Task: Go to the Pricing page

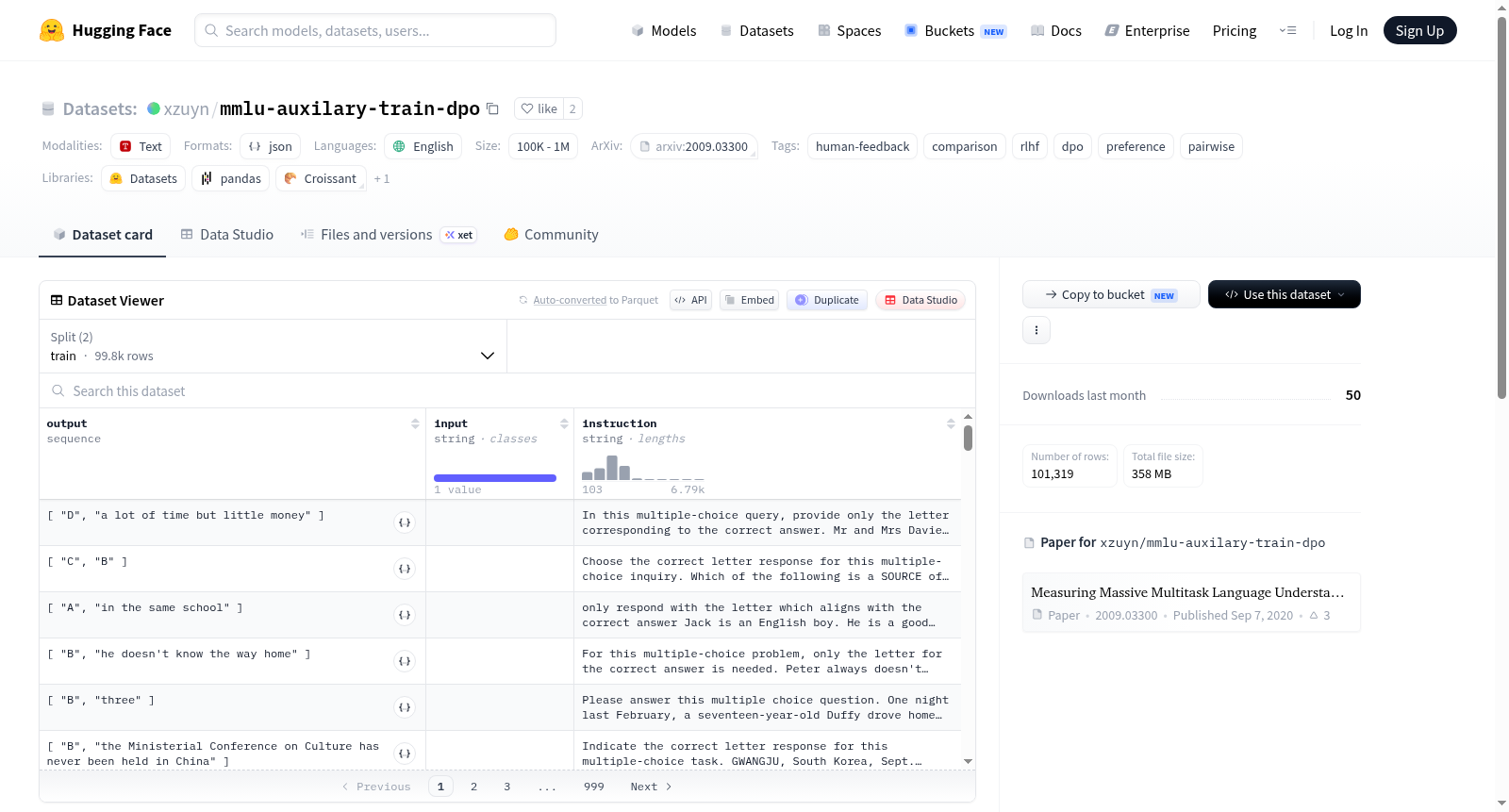Action: point(1235,30)
